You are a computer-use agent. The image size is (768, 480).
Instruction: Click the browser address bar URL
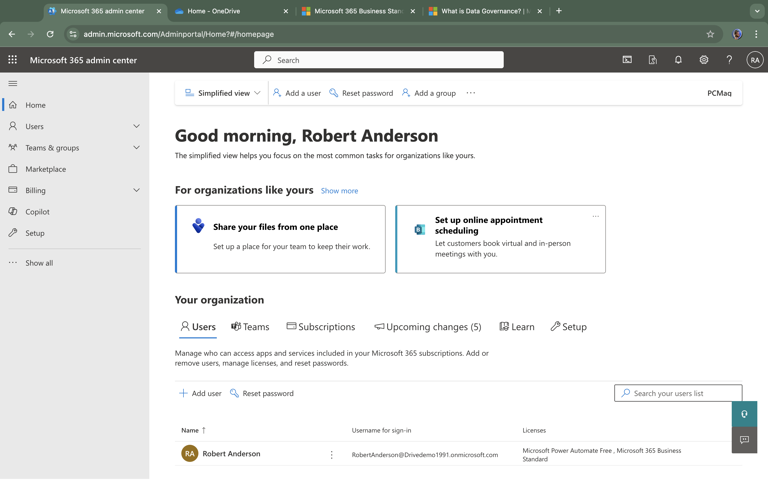178,34
